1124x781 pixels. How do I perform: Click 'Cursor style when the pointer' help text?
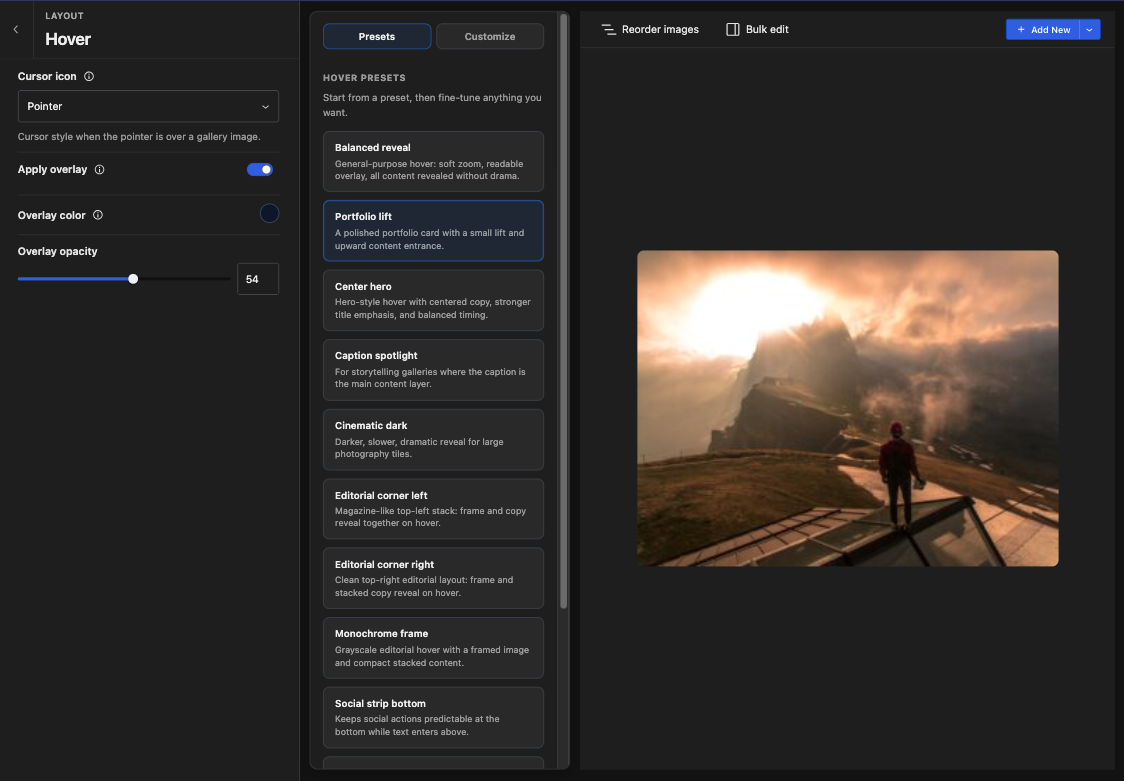[x=139, y=137]
